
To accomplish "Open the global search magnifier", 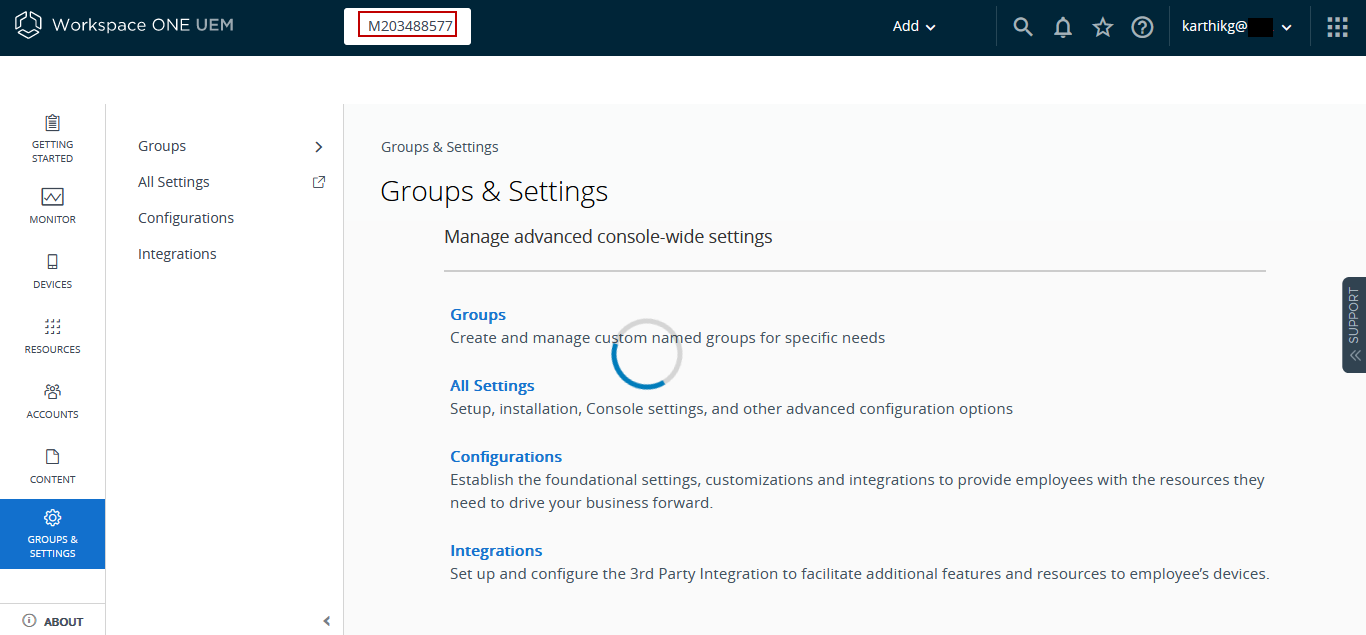I will 1023,27.
